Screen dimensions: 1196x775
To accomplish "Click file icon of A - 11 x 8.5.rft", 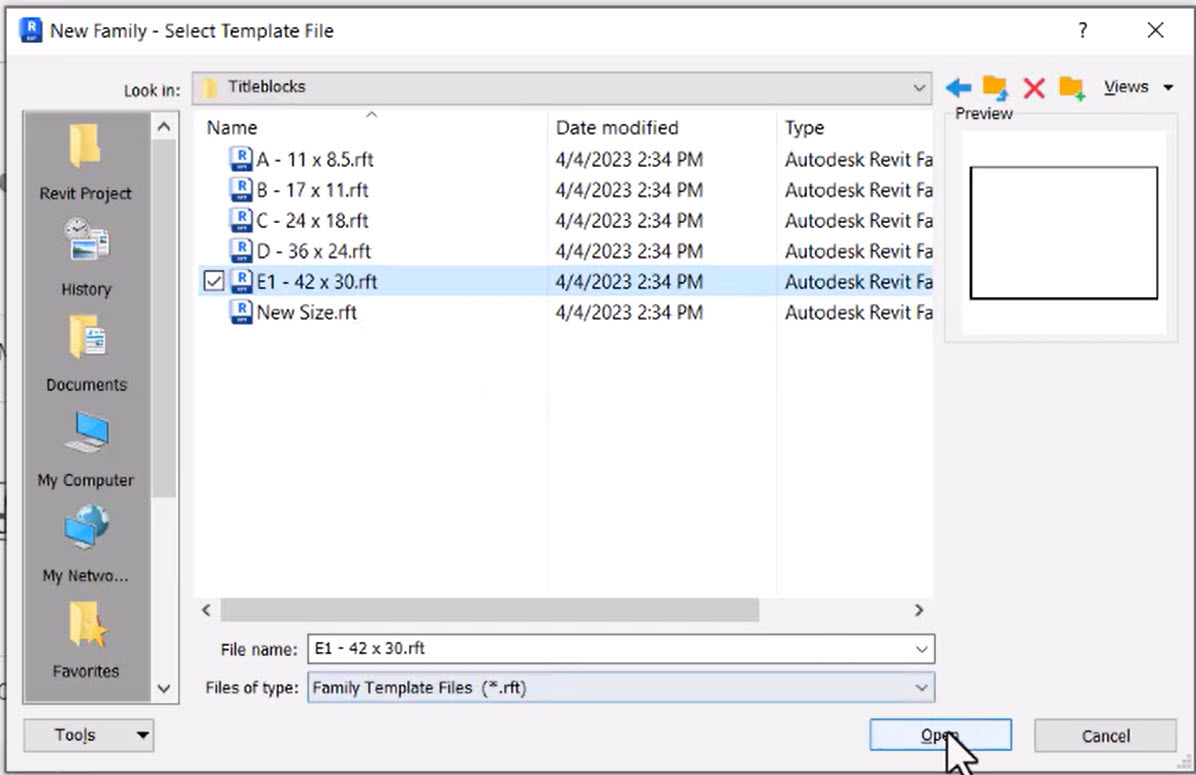I will tap(241, 159).
